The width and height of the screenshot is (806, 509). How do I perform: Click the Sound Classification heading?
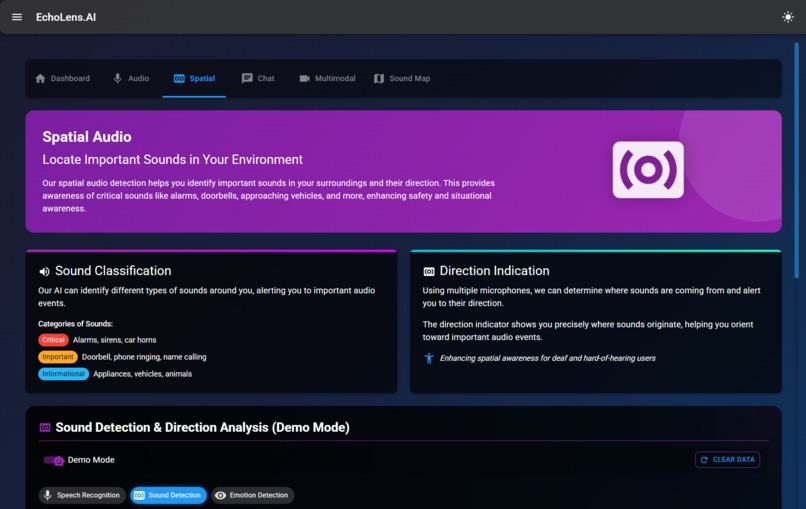click(x=113, y=271)
